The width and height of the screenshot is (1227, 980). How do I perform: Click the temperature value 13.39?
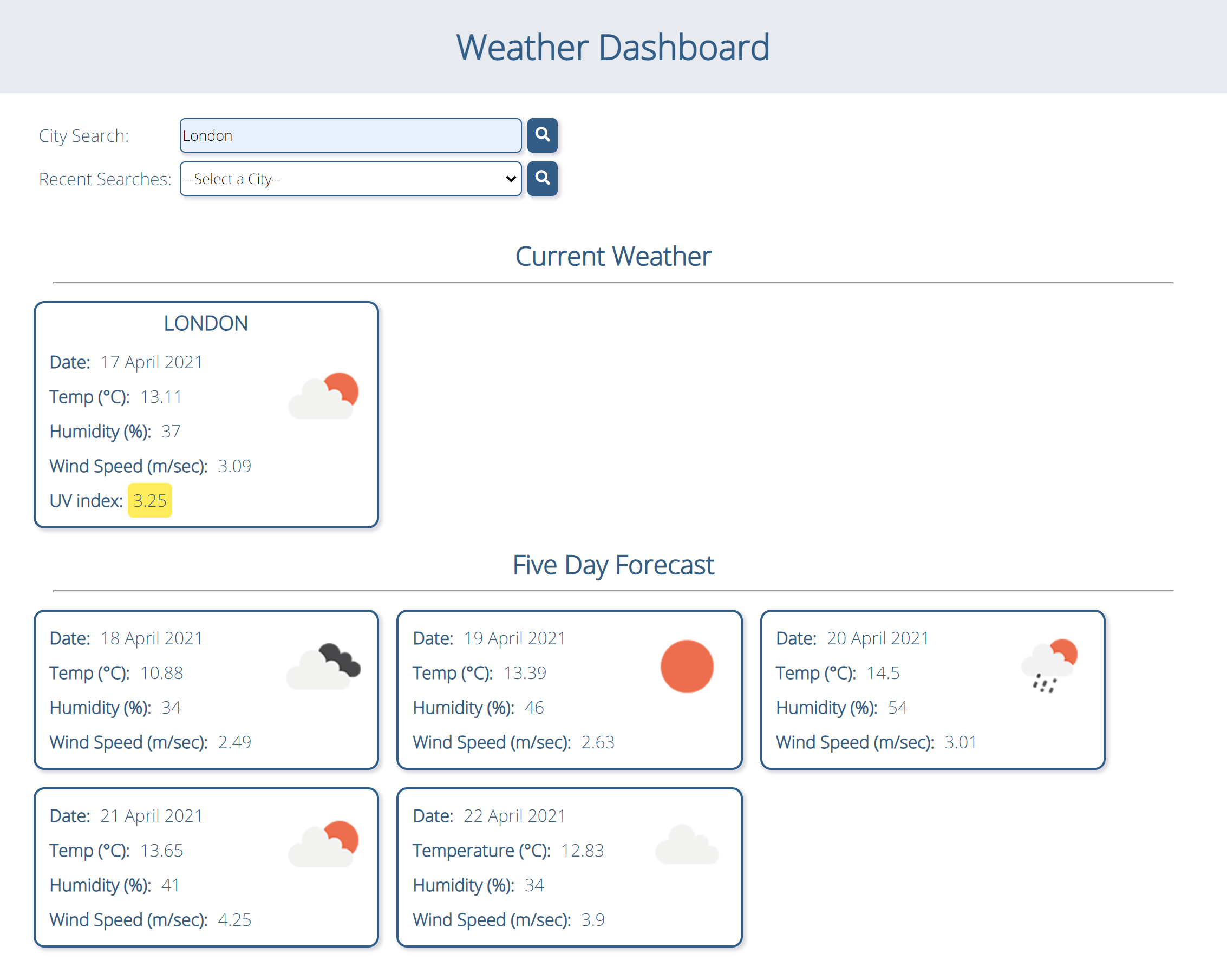tap(525, 672)
